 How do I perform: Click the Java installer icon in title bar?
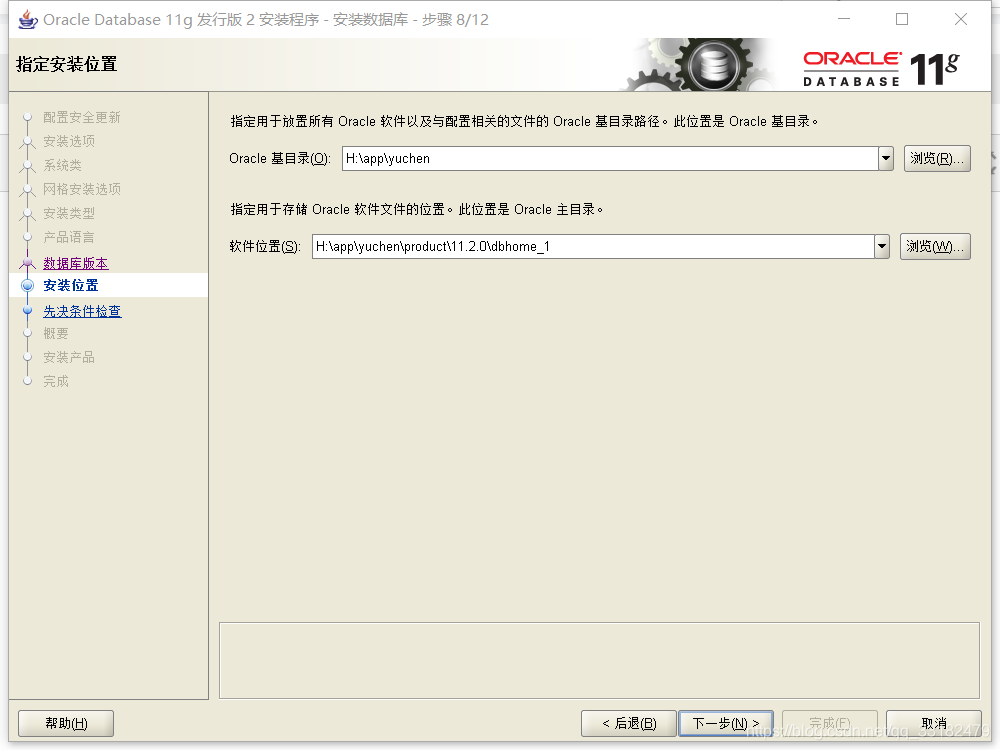[x=27, y=20]
